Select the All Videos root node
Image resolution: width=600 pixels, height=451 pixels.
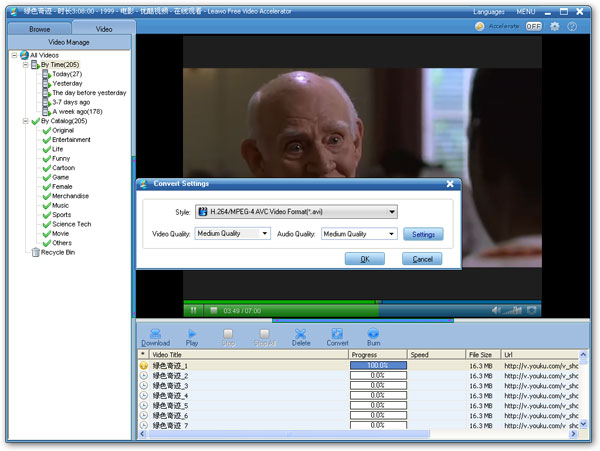click(x=39, y=55)
